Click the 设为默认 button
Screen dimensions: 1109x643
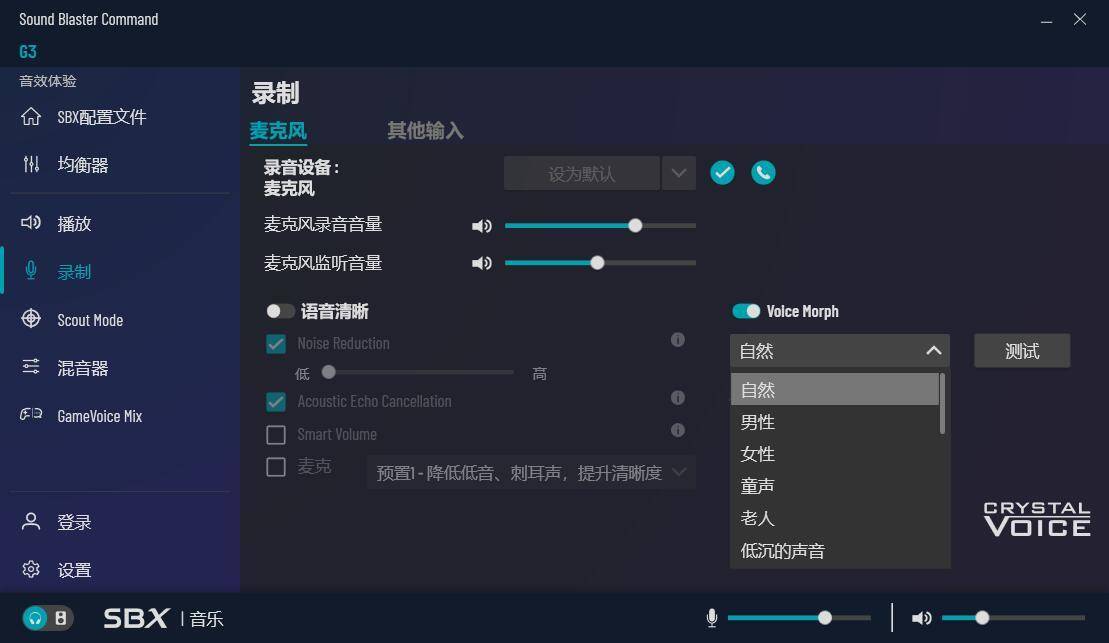pos(581,173)
